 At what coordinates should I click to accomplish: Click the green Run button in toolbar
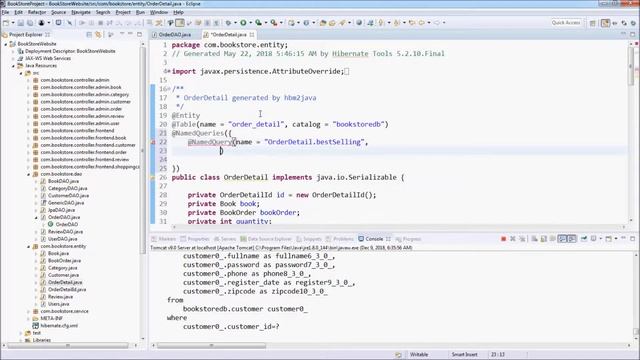[x=243, y=23]
